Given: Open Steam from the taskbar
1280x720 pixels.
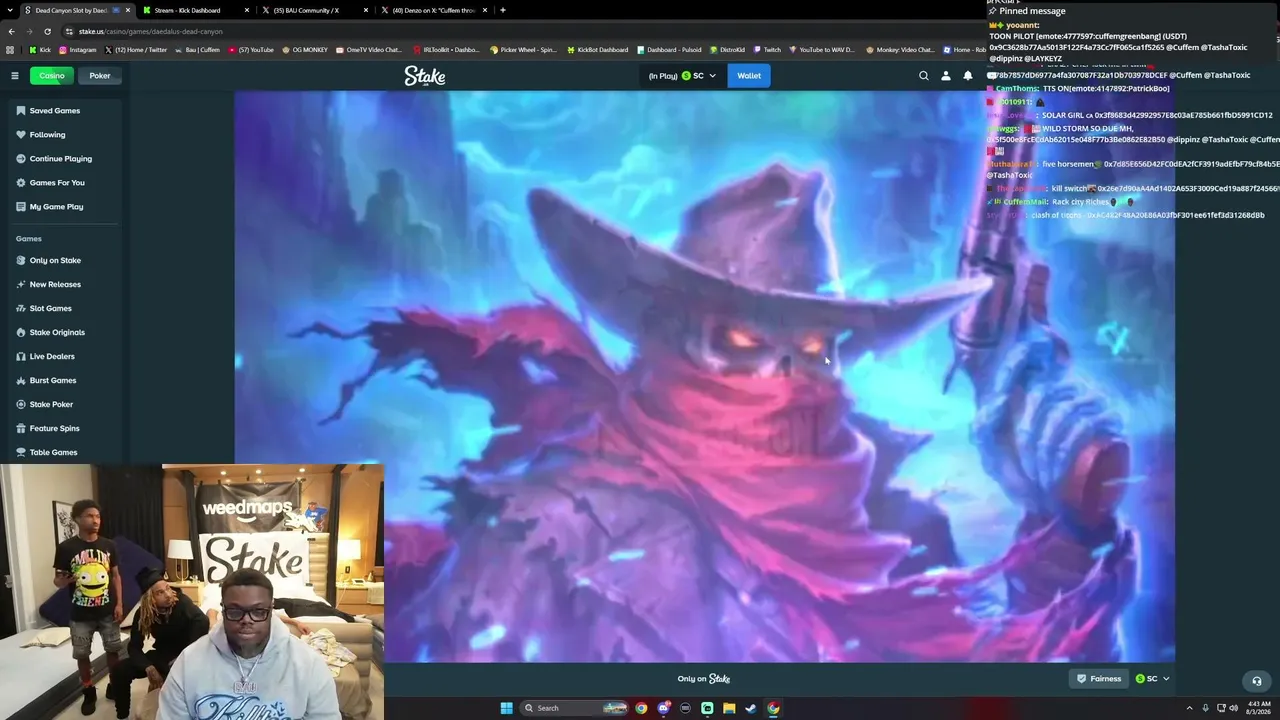Looking at the screenshot, I should click(751, 709).
